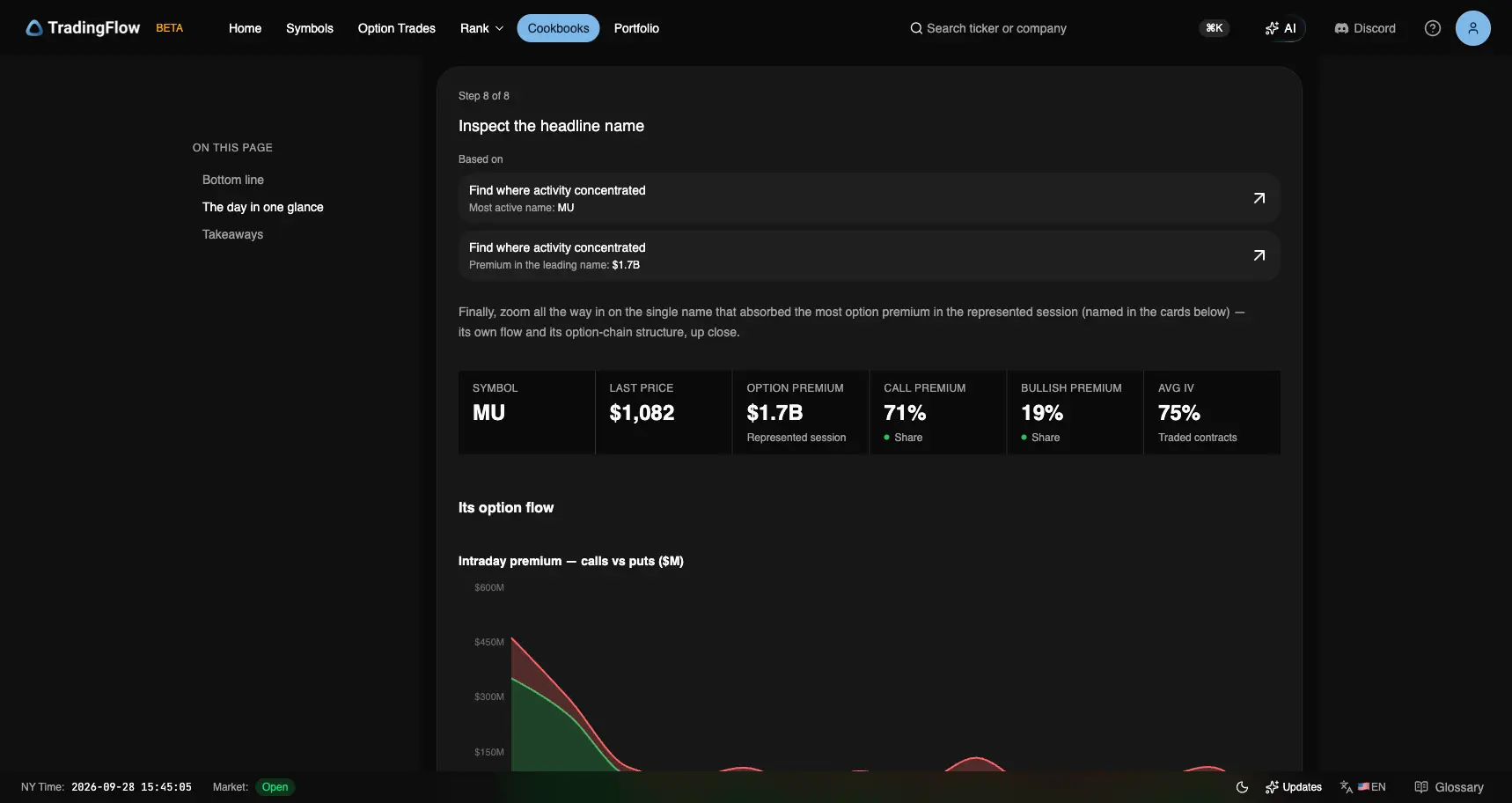Jump to The day in one glance
The width and height of the screenshot is (1512, 803).
point(263,207)
